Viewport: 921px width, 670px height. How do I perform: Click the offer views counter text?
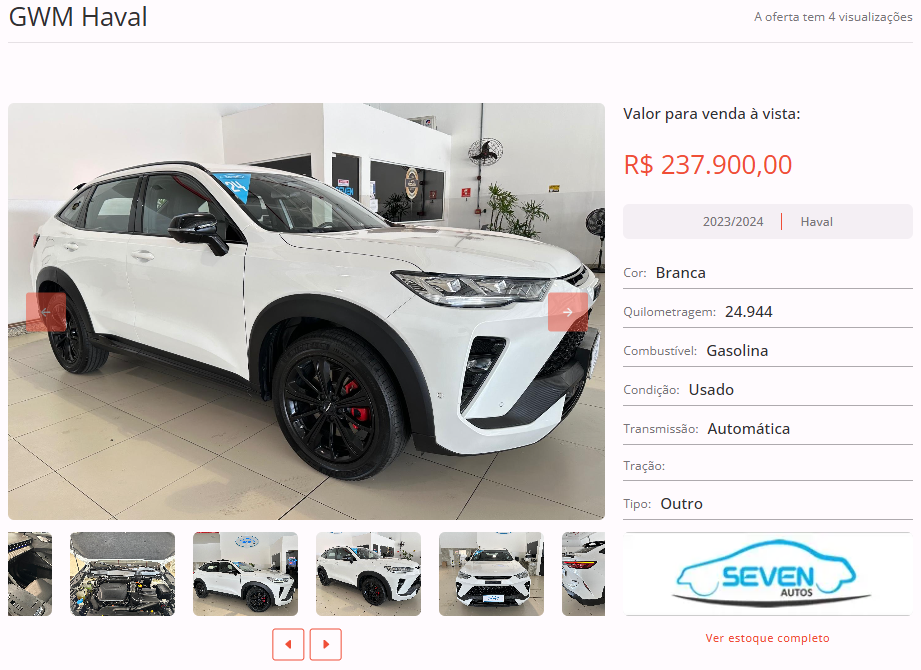click(833, 17)
